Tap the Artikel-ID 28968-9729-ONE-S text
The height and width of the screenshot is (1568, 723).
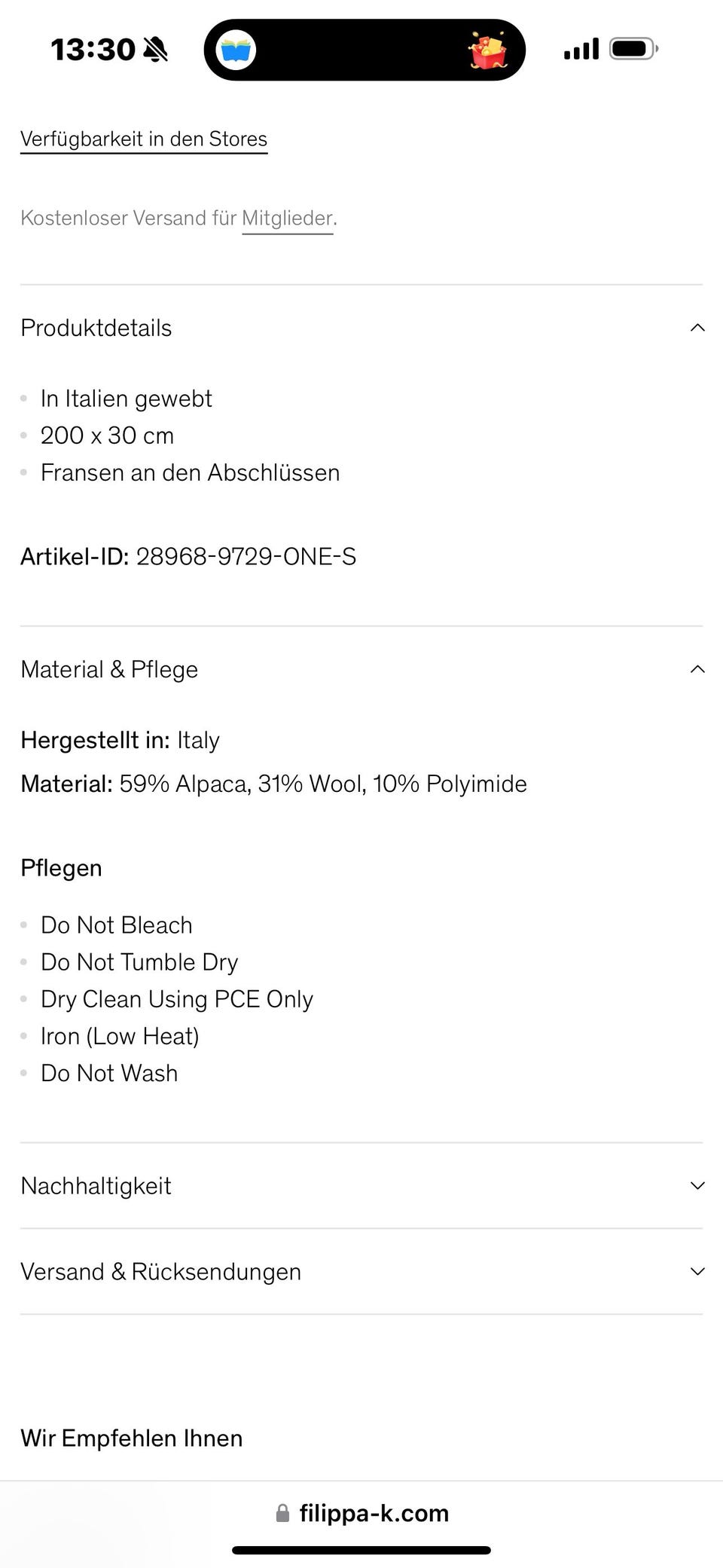coord(188,557)
